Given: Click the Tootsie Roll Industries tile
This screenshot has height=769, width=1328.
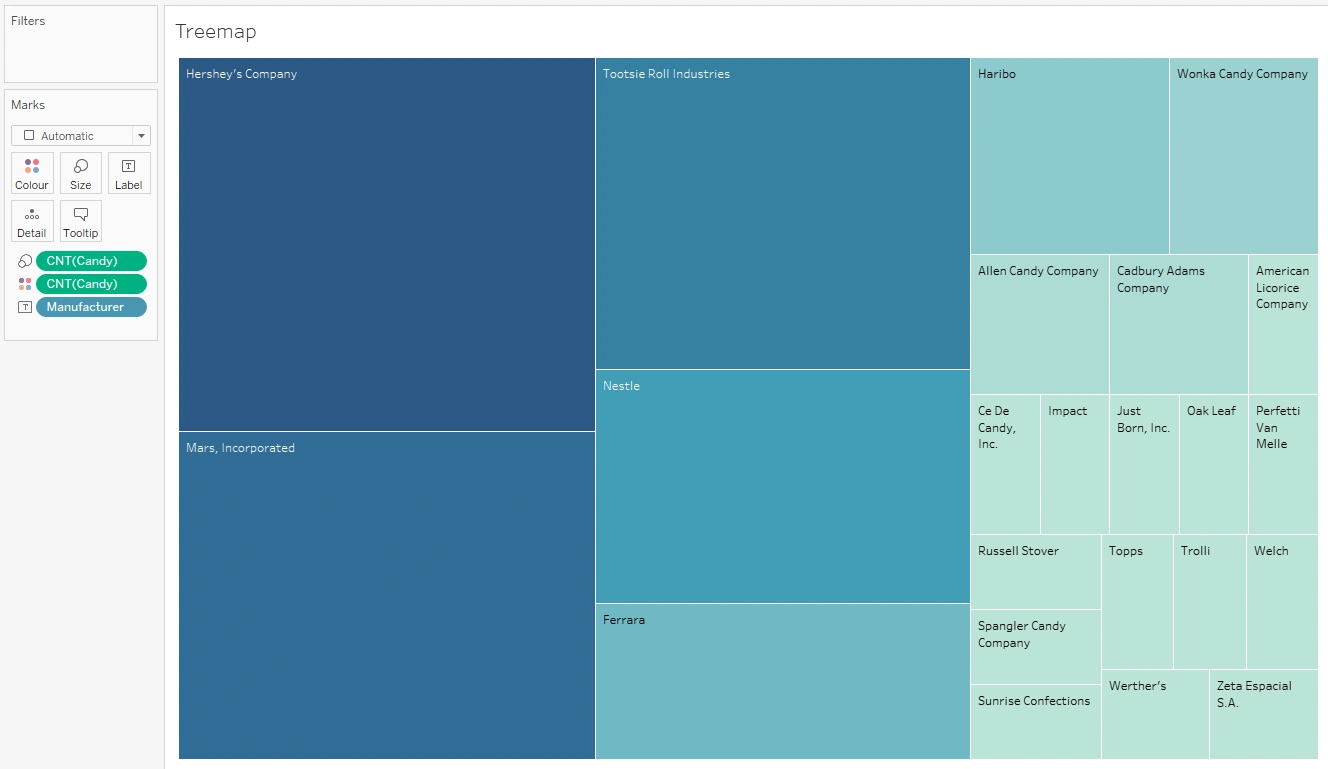Looking at the screenshot, I should coord(782,214).
